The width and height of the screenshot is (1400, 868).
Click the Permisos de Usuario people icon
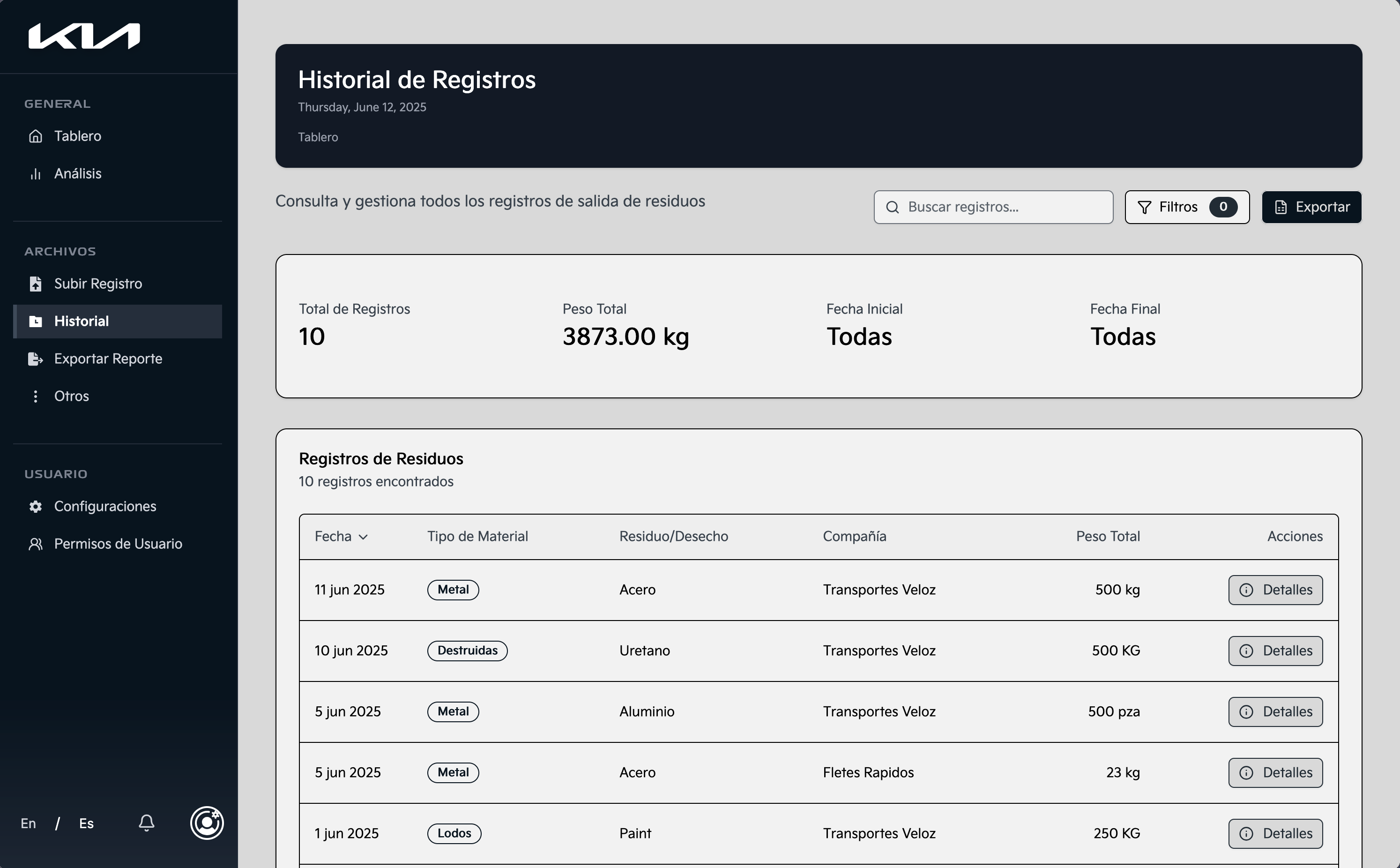pyautogui.click(x=36, y=544)
